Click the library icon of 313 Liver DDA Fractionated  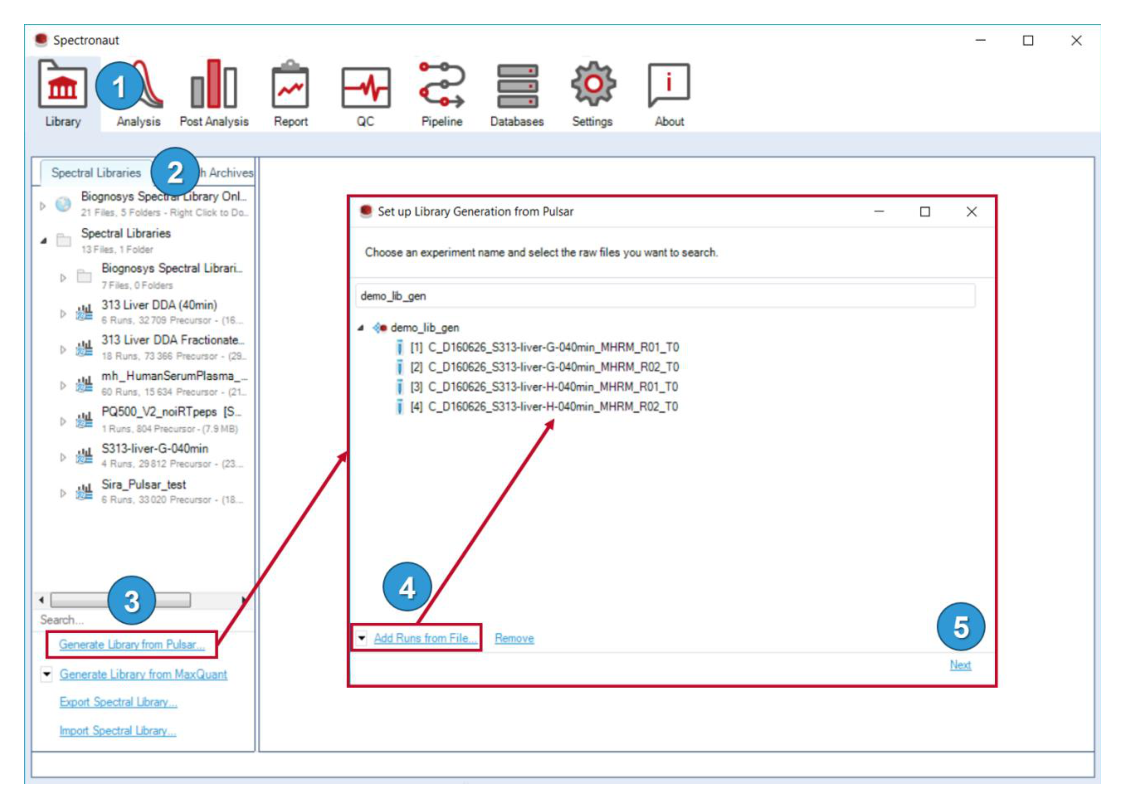pos(84,348)
